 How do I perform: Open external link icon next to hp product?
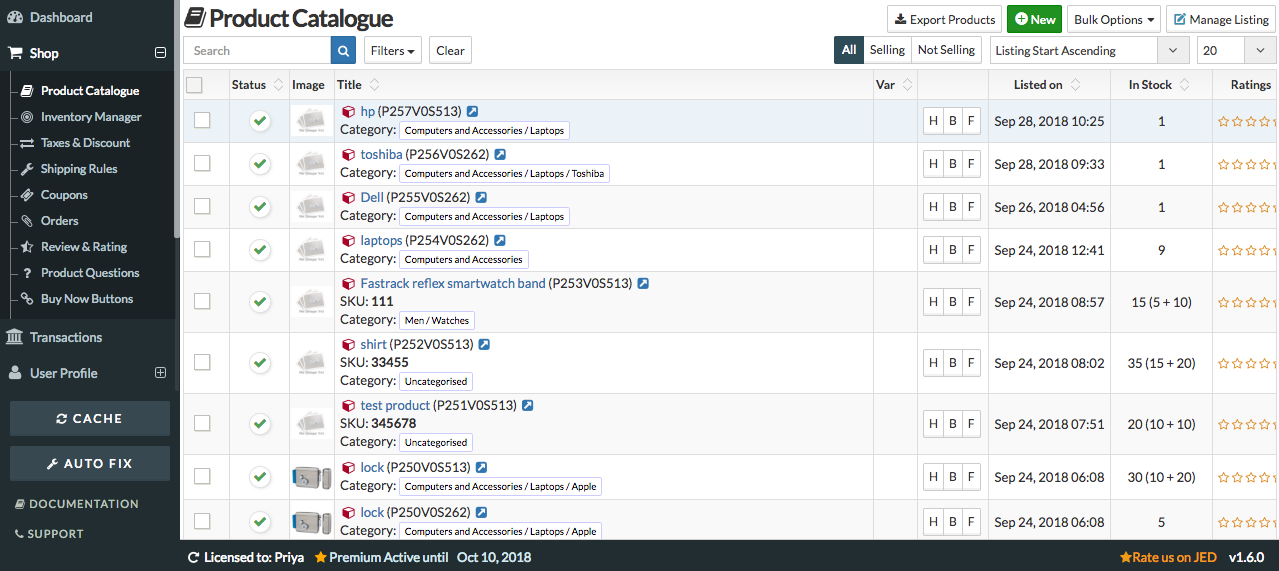(x=473, y=112)
